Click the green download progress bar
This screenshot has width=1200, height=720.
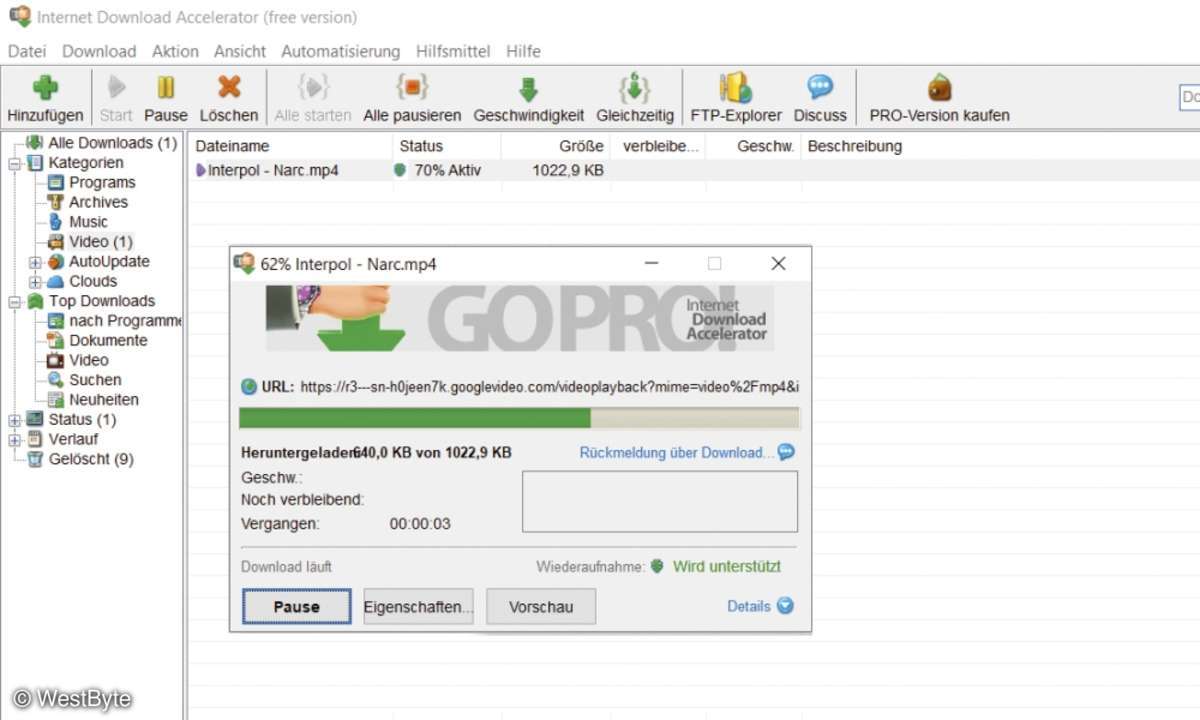click(519, 418)
